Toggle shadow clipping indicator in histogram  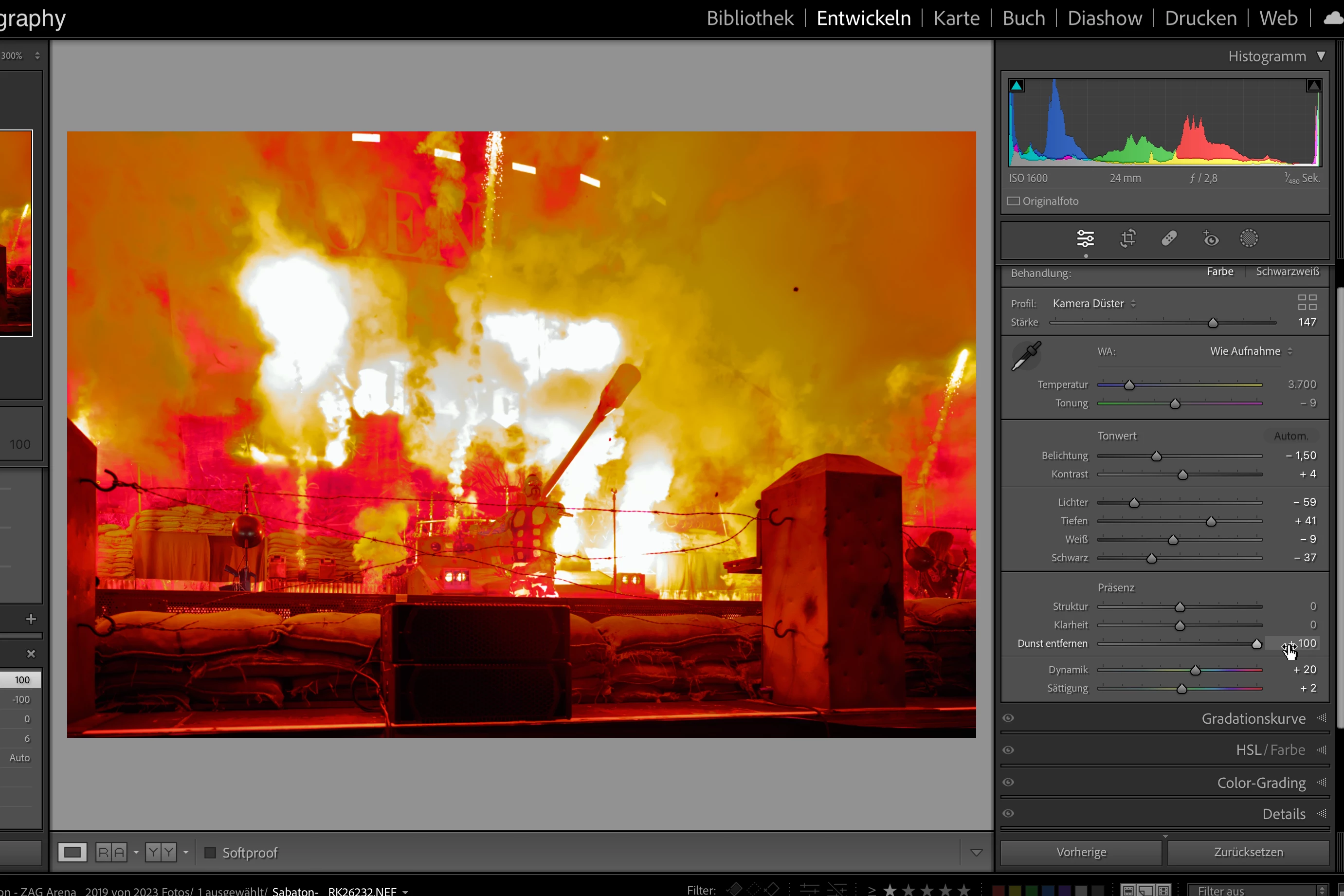pyautogui.click(x=1017, y=86)
